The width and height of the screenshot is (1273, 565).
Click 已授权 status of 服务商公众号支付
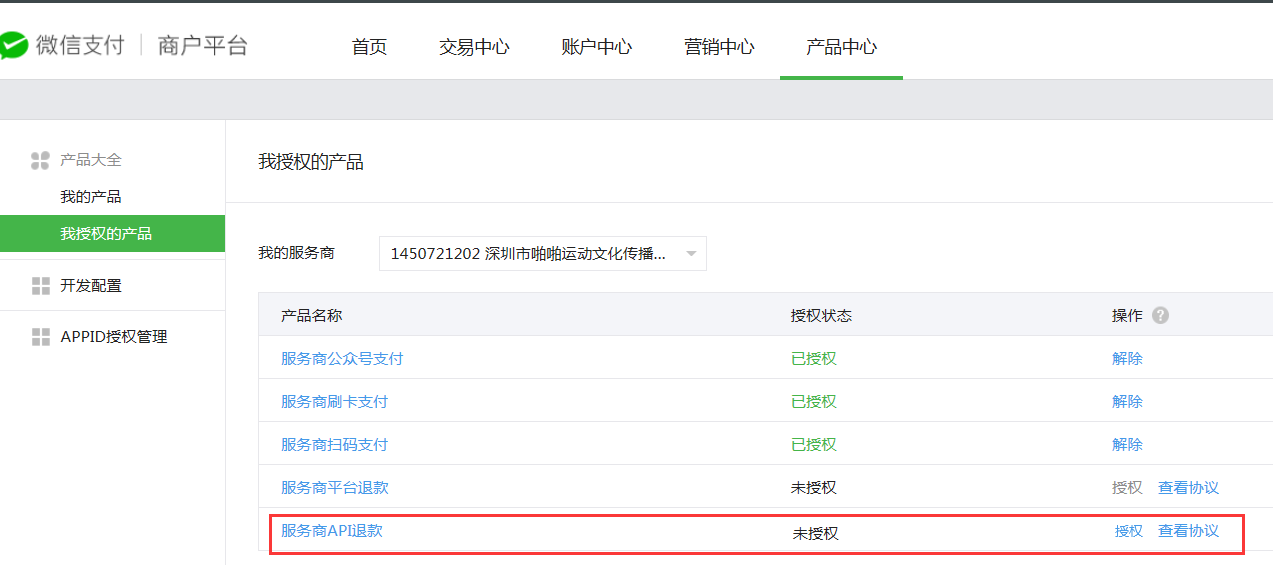813,358
